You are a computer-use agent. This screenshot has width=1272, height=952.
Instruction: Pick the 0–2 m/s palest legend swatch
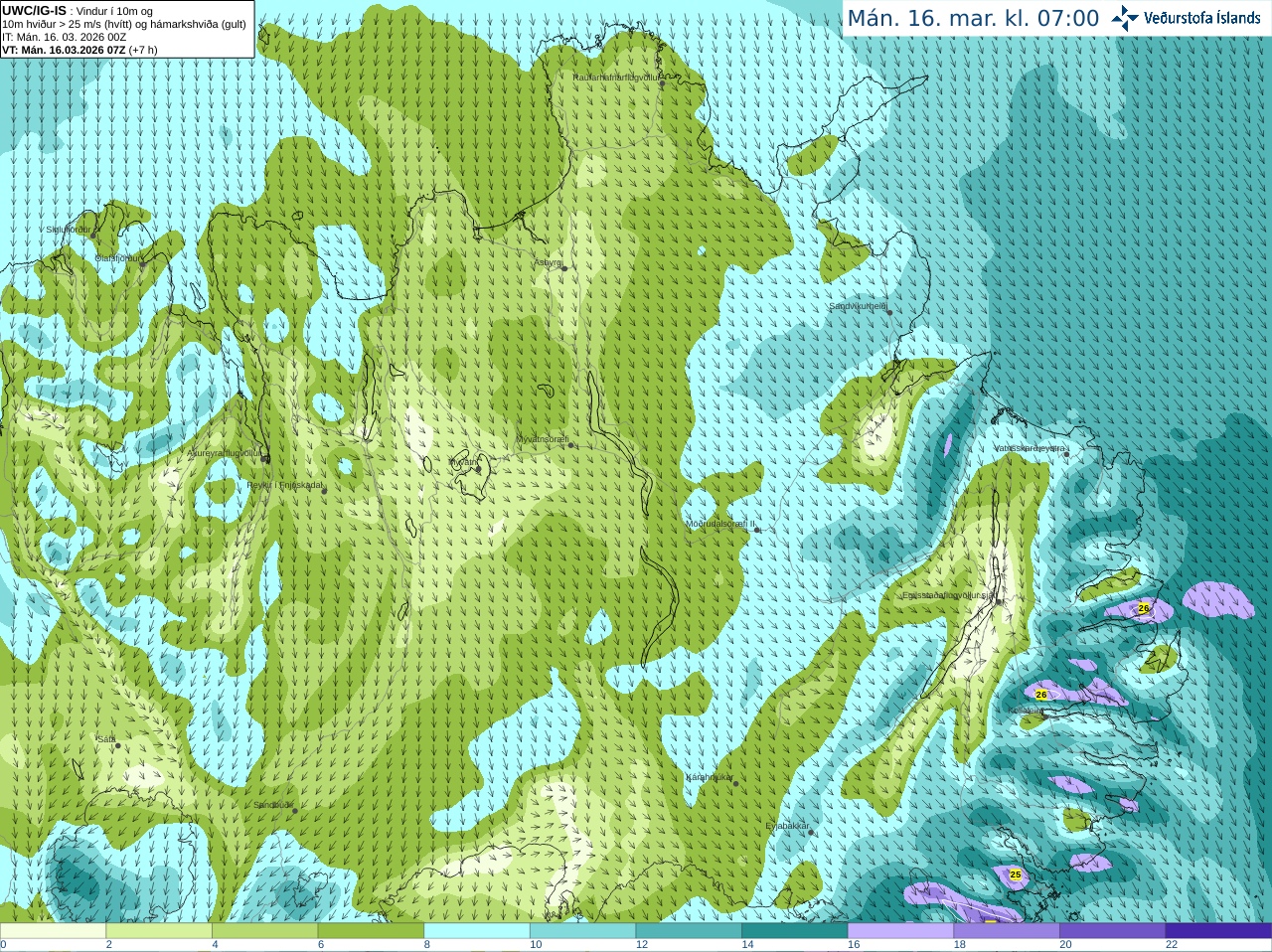[x=53, y=931]
